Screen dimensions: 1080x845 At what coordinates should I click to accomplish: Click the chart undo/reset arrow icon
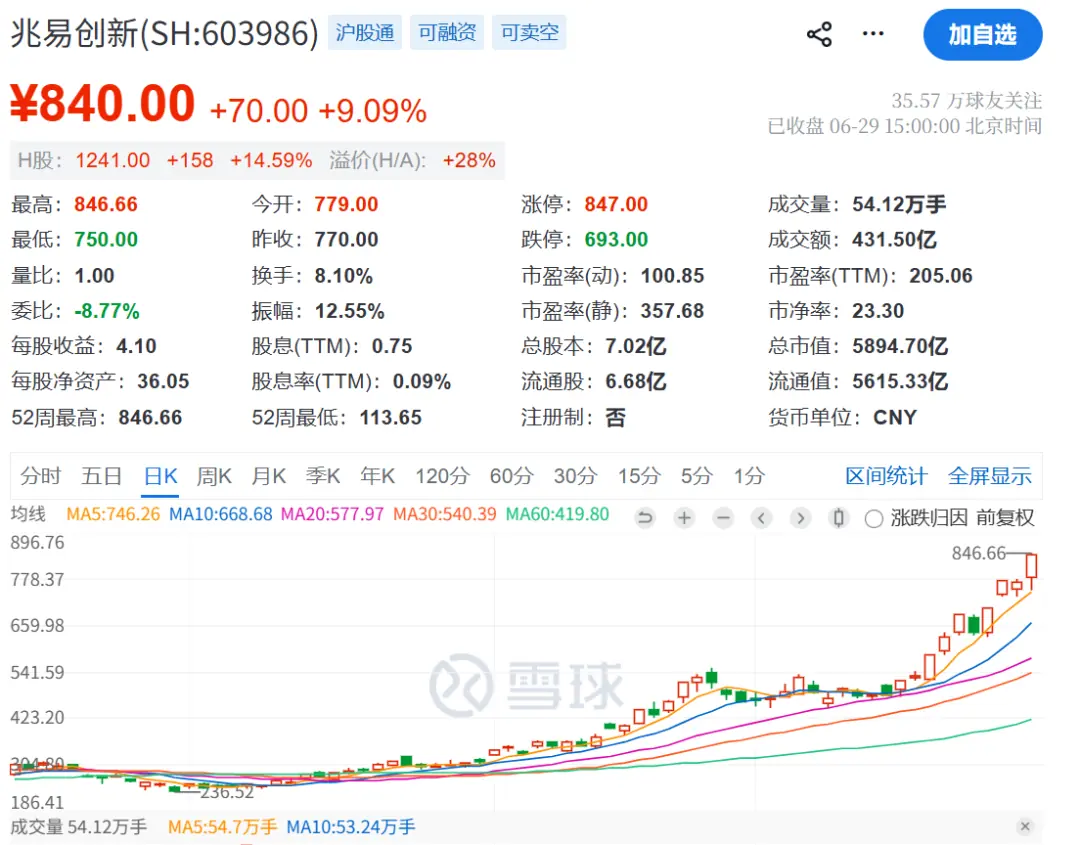point(645,518)
